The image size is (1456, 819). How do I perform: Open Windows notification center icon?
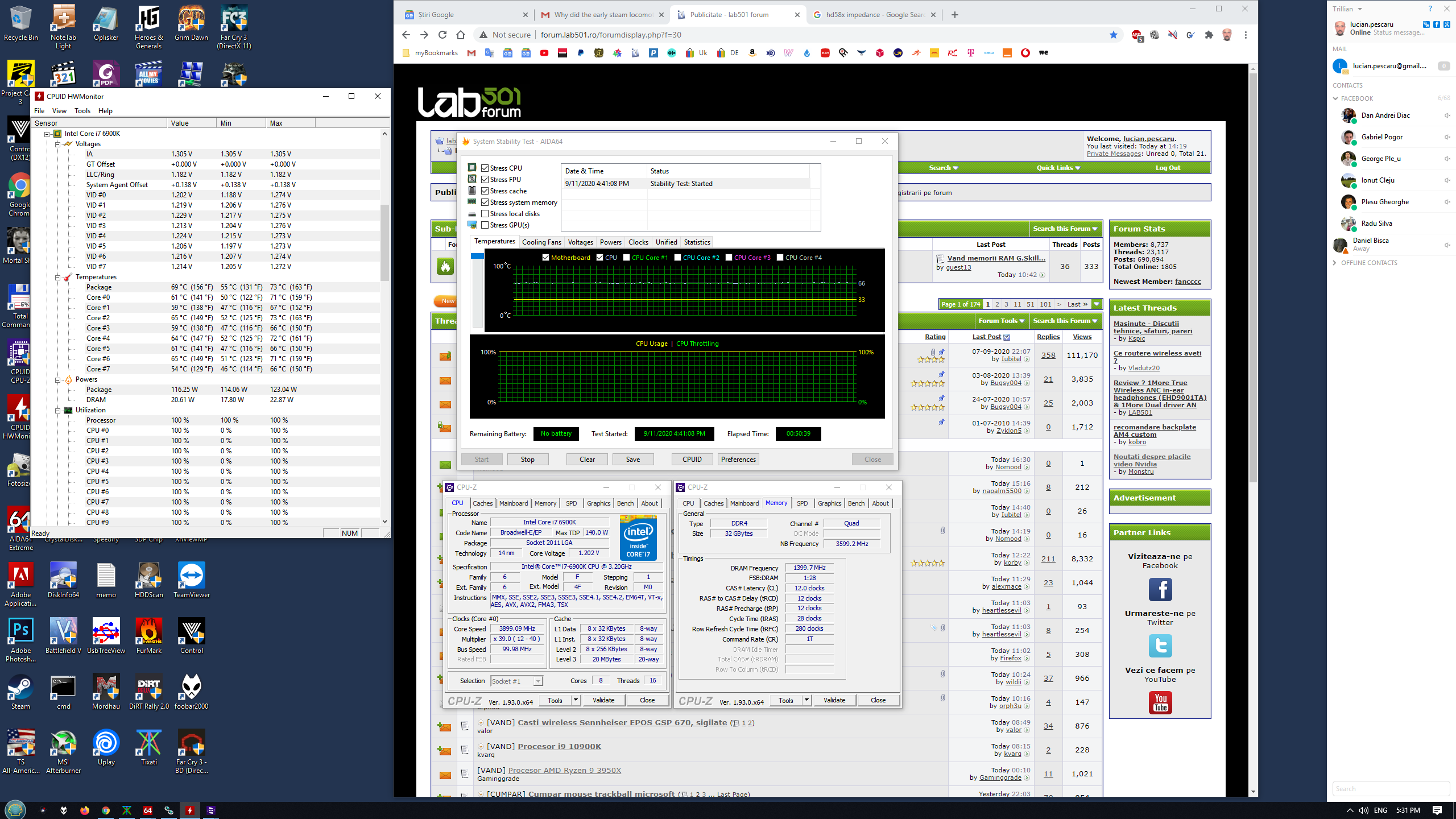(1437, 810)
